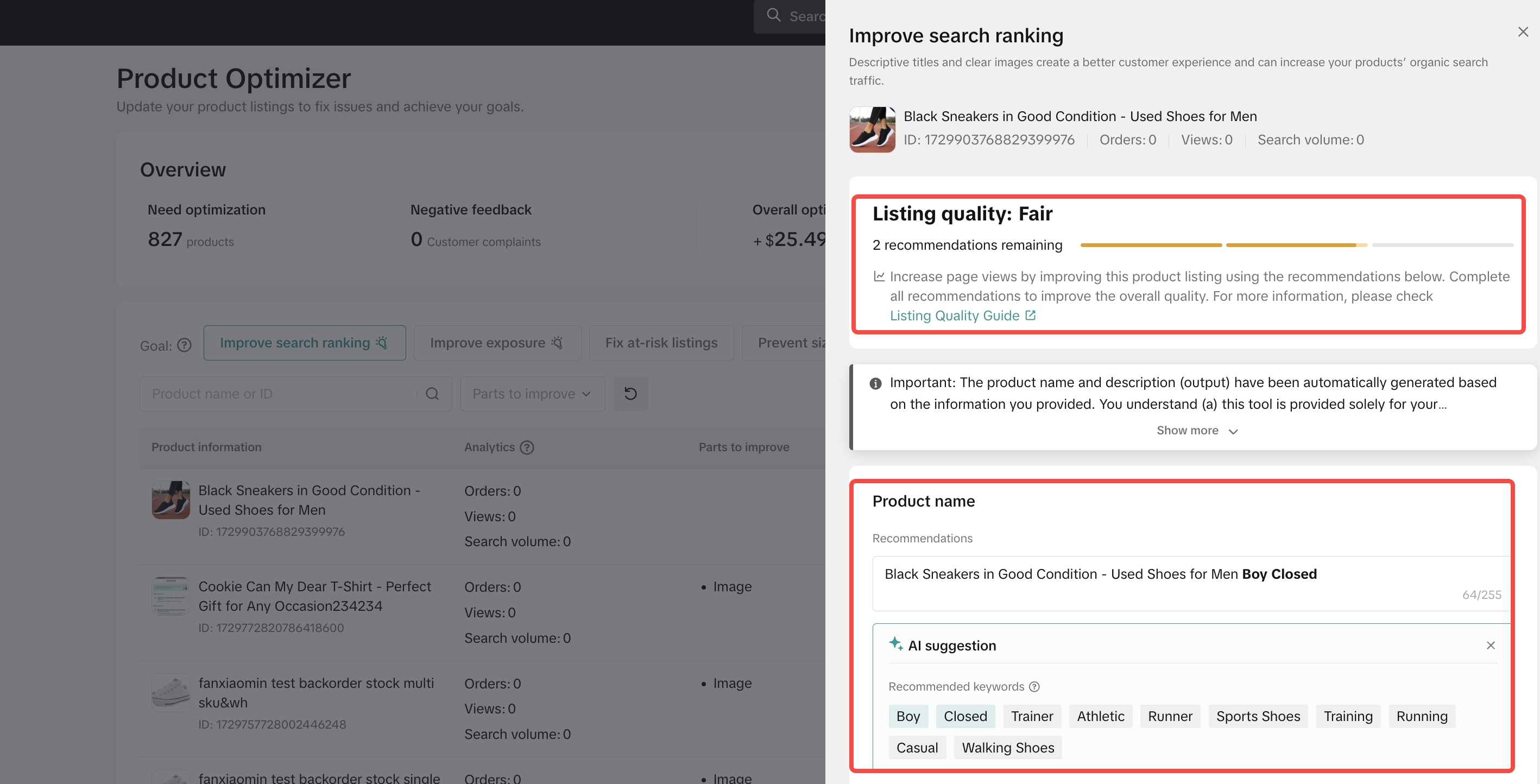Add the Walking Shoes keyword chip
Viewport: 1540px width, 784px height.
pos(1008,748)
